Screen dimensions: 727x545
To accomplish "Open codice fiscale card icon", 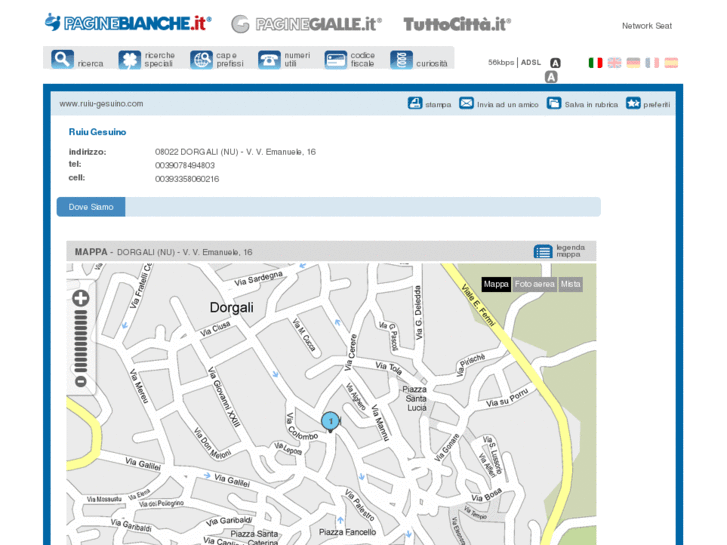I will [x=336, y=60].
